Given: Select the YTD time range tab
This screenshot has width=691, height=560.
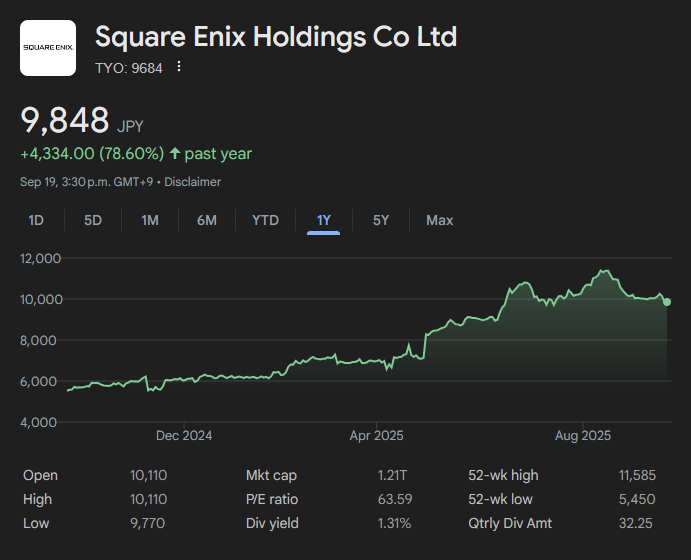Looking at the screenshot, I should 265,220.
